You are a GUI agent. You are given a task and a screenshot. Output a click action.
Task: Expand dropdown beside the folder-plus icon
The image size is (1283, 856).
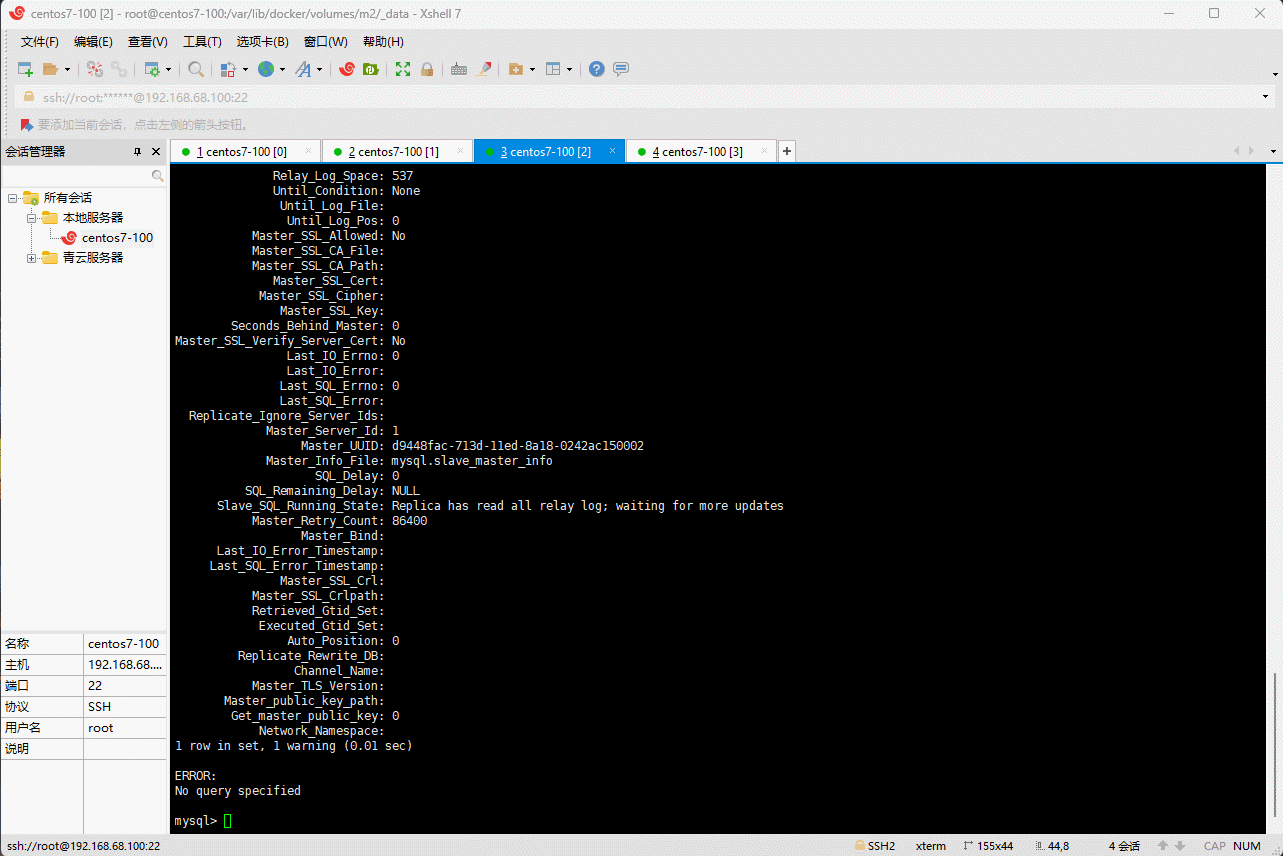coord(533,69)
